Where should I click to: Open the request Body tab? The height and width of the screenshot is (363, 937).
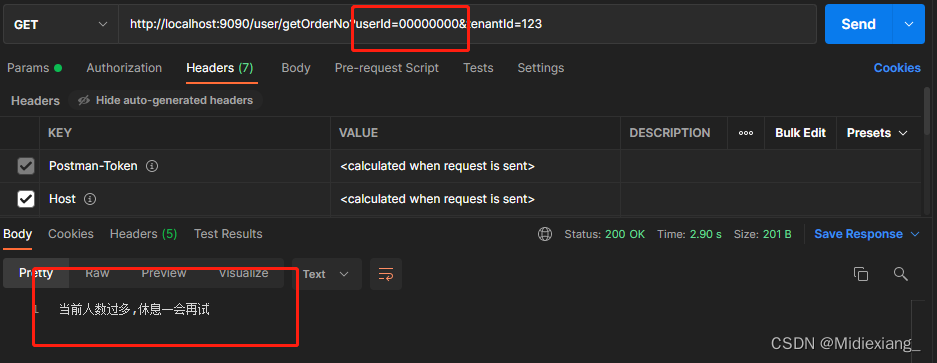pos(296,68)
